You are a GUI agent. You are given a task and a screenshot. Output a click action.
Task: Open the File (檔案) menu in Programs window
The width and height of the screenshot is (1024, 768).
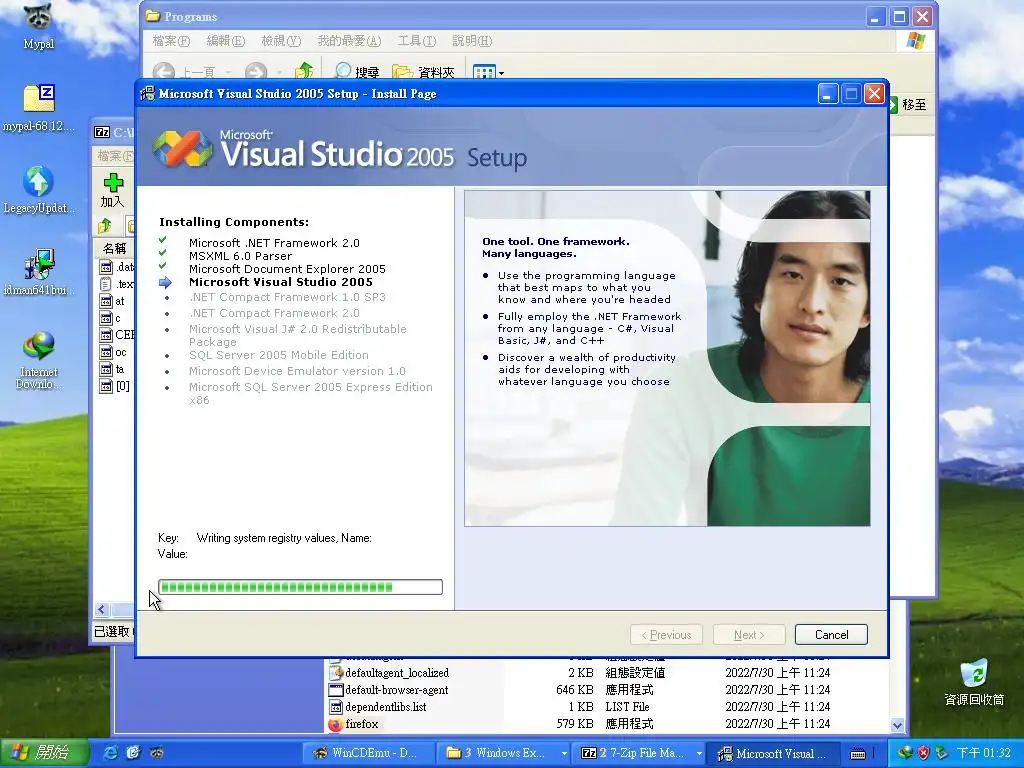tap(171, 41)
